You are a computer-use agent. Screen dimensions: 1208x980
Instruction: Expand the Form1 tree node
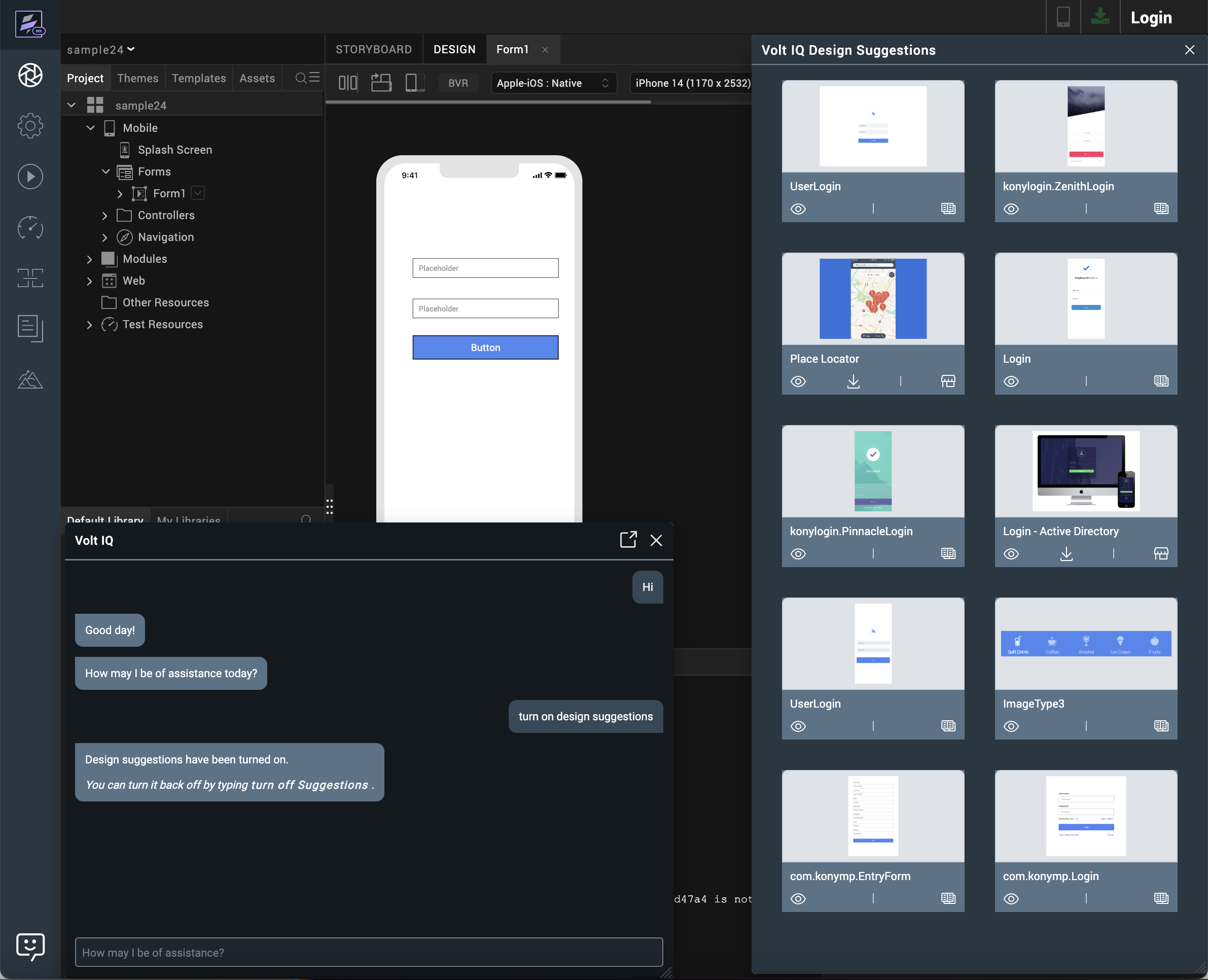point(120,194)
